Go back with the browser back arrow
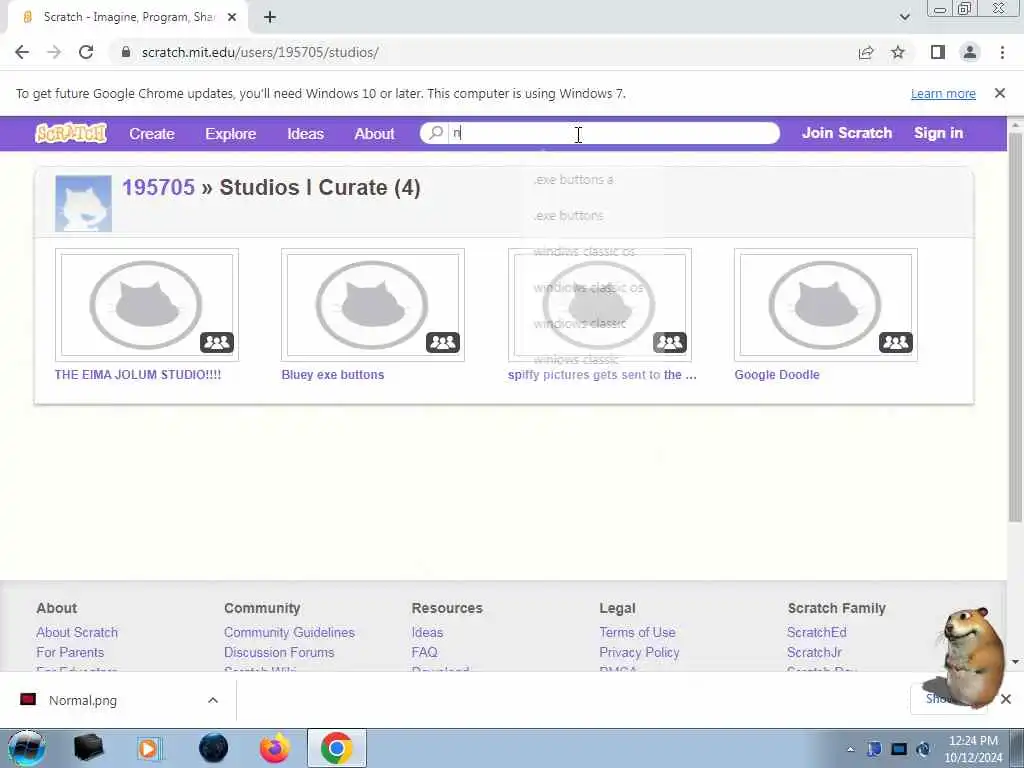 [22, 52]
